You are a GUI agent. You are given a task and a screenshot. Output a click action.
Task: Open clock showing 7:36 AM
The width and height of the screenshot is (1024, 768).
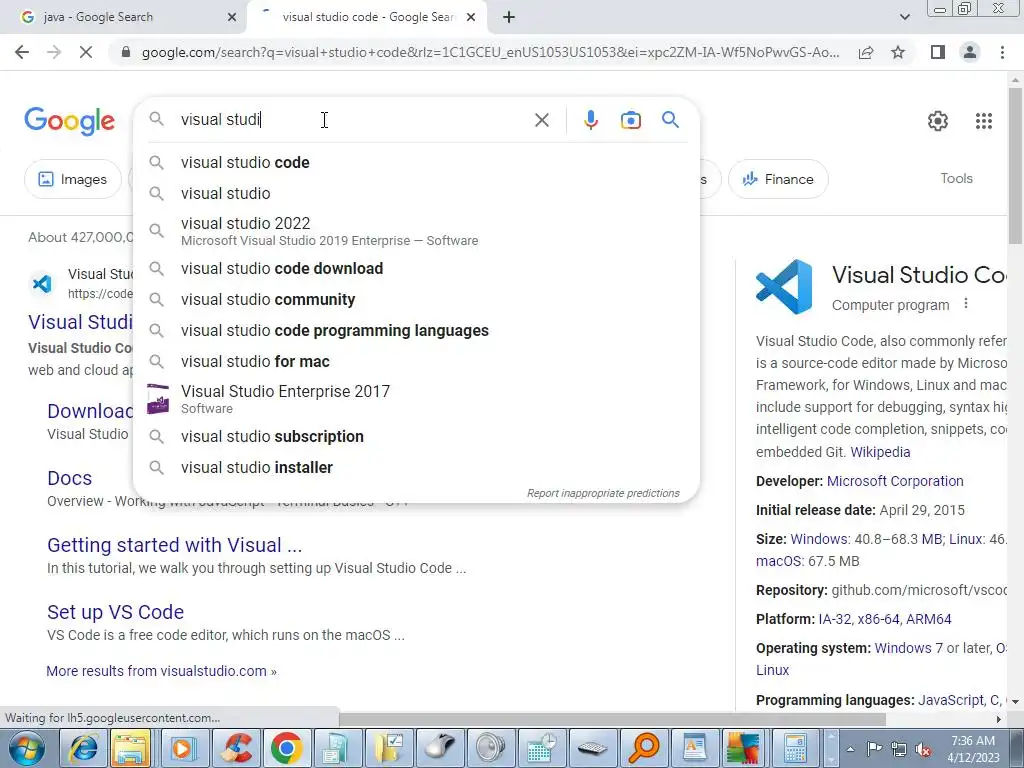(x=973, y=749)
